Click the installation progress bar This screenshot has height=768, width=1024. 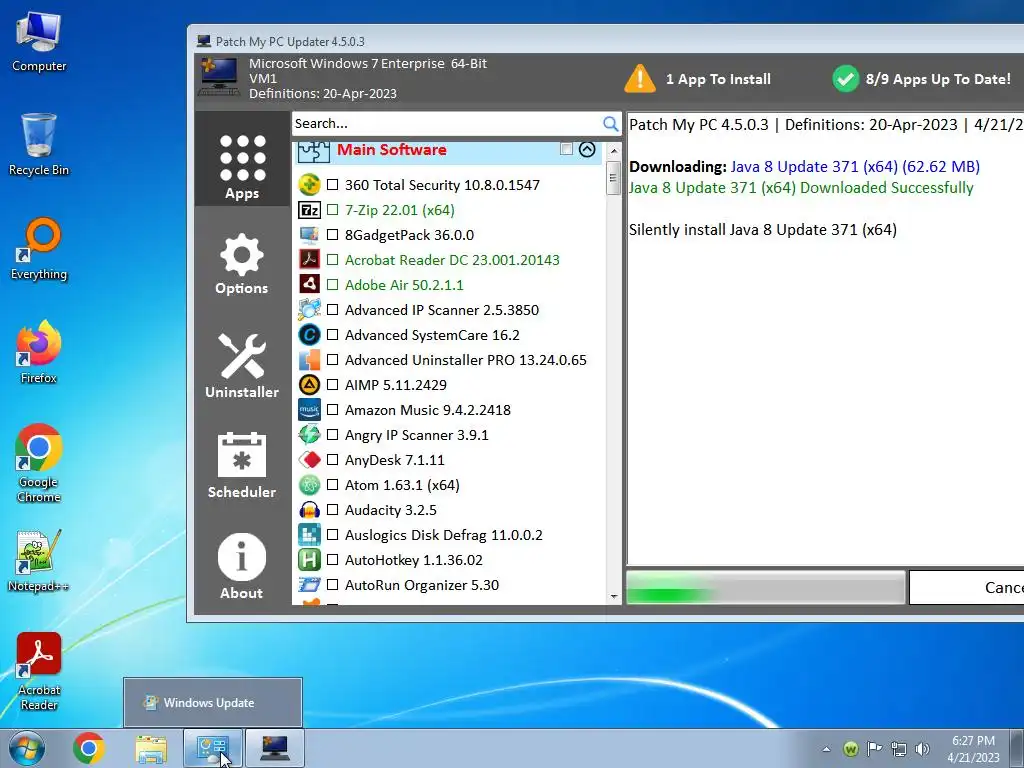click(x=766, y=587)
